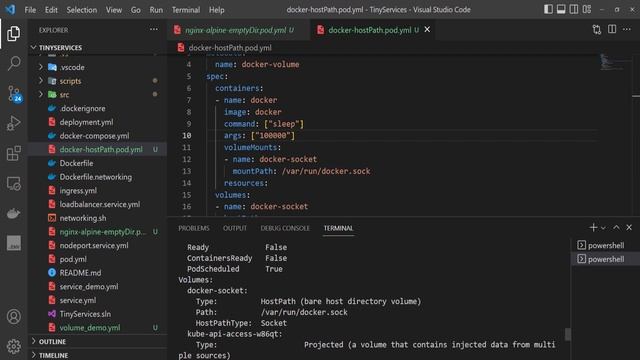Screen dimensions: 640x360
Task: Expand the .vscode folder
Action: point(98,67)
